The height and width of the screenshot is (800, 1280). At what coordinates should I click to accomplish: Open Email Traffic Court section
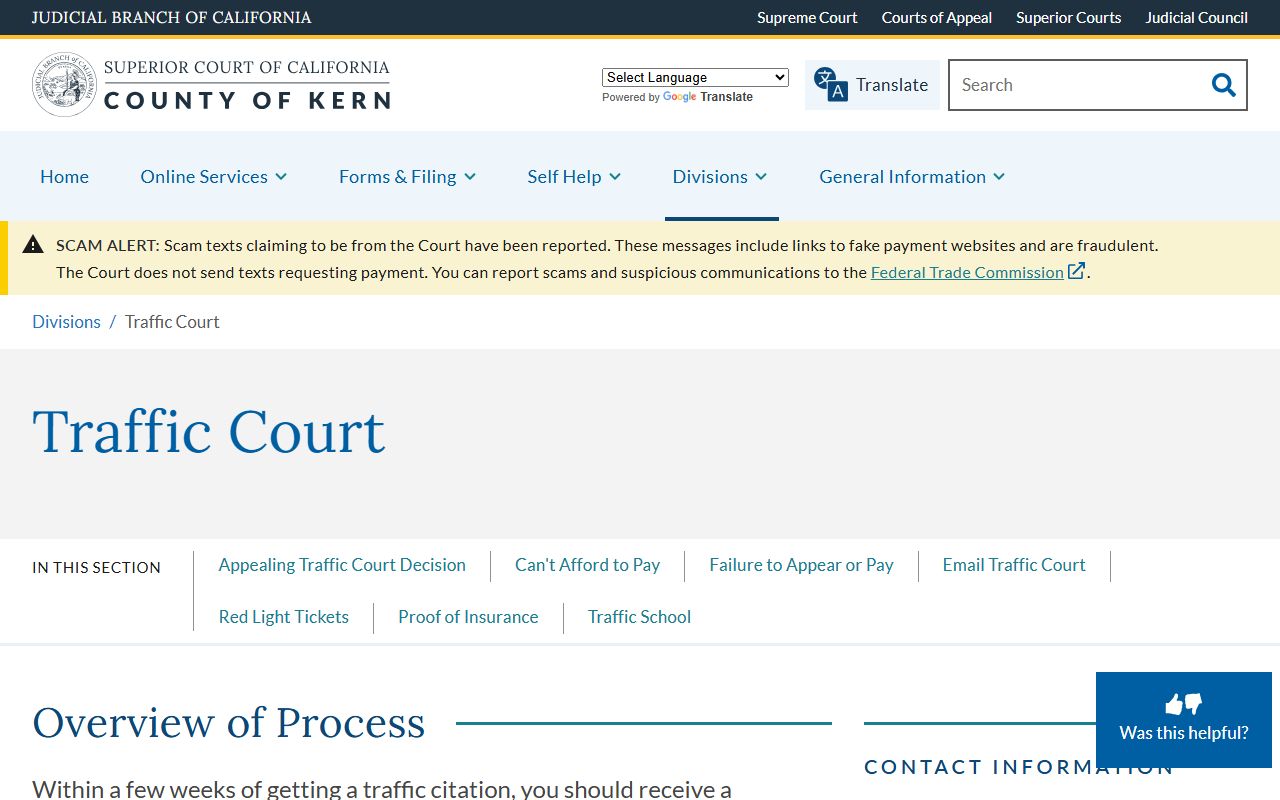tap(1014, 565)
